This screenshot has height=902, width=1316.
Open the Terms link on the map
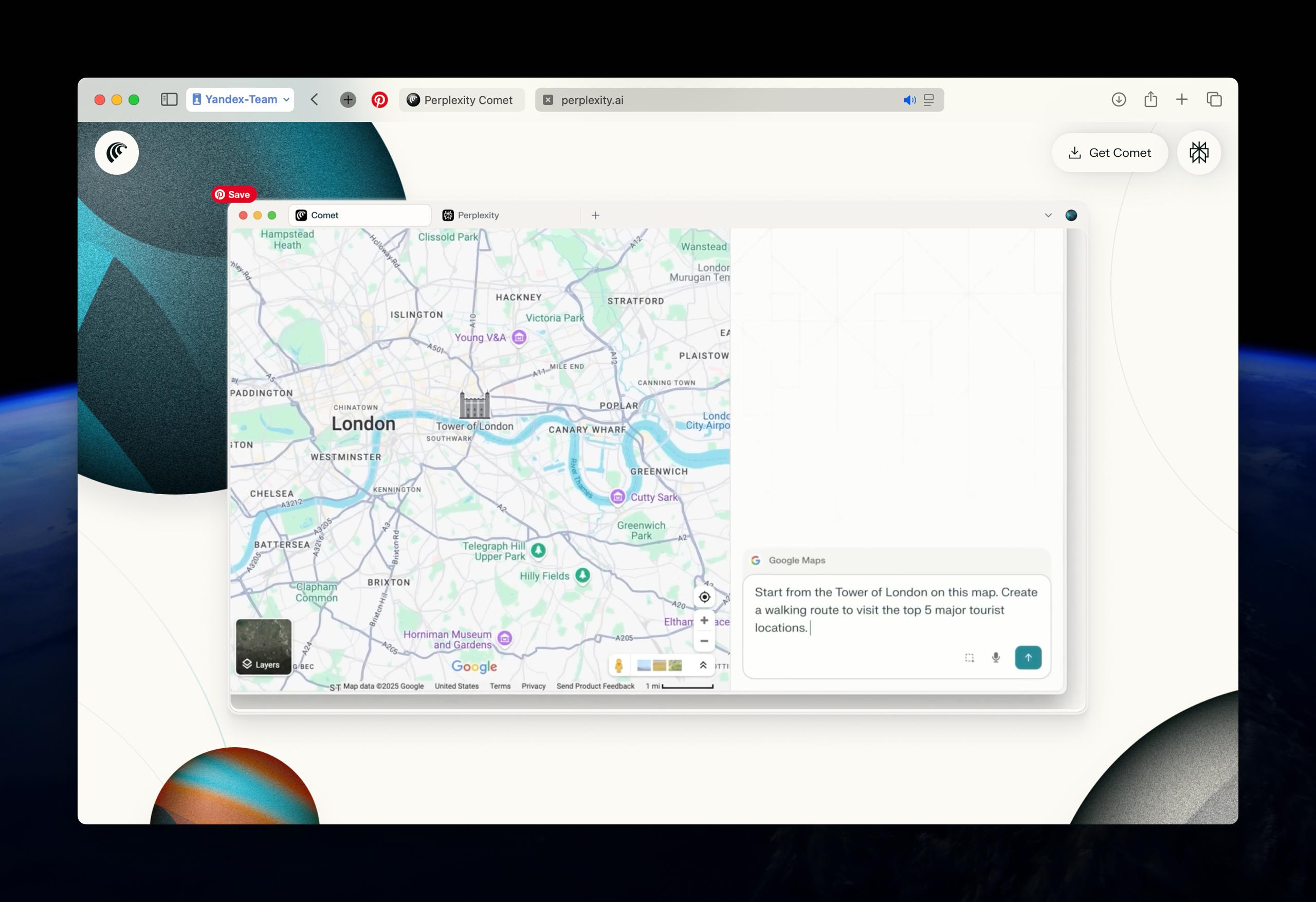click(500, 686)
